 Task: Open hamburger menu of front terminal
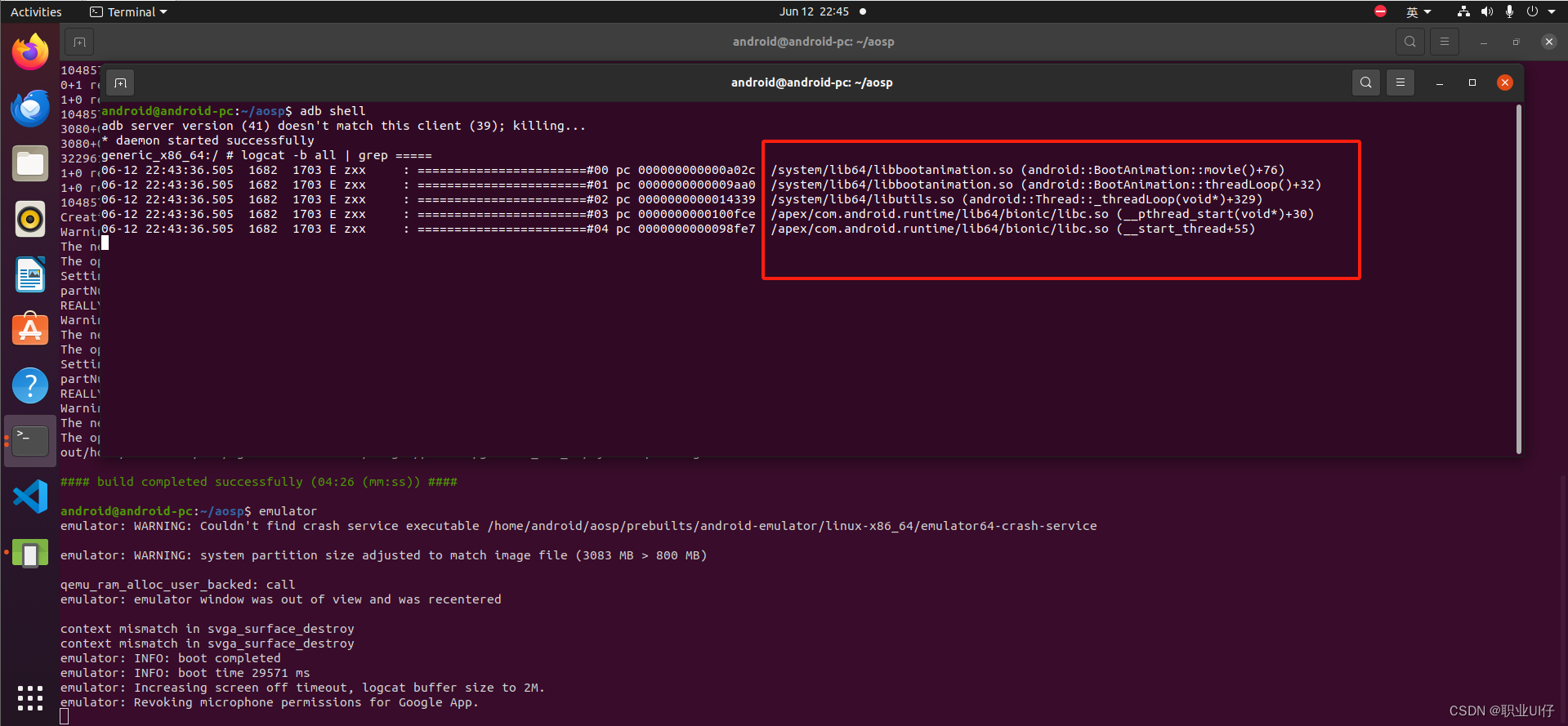coord(1400,82)
